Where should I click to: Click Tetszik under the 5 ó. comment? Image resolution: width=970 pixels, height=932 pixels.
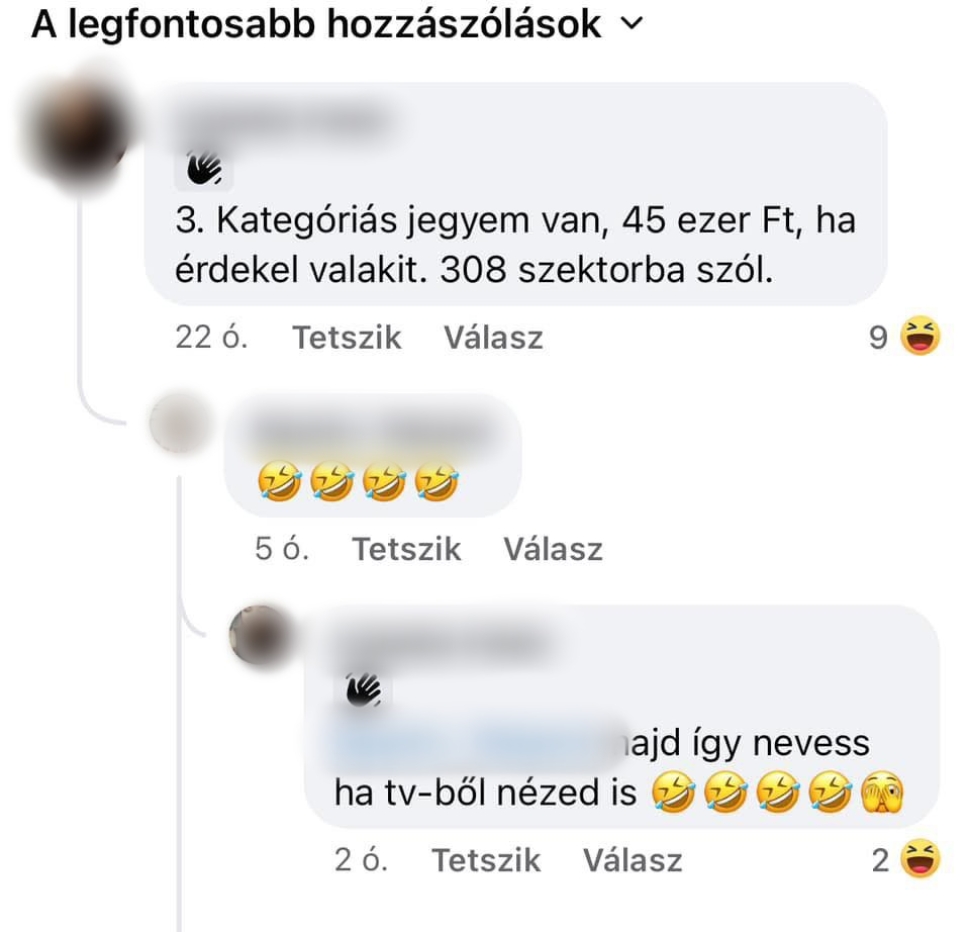pos(406,549)
